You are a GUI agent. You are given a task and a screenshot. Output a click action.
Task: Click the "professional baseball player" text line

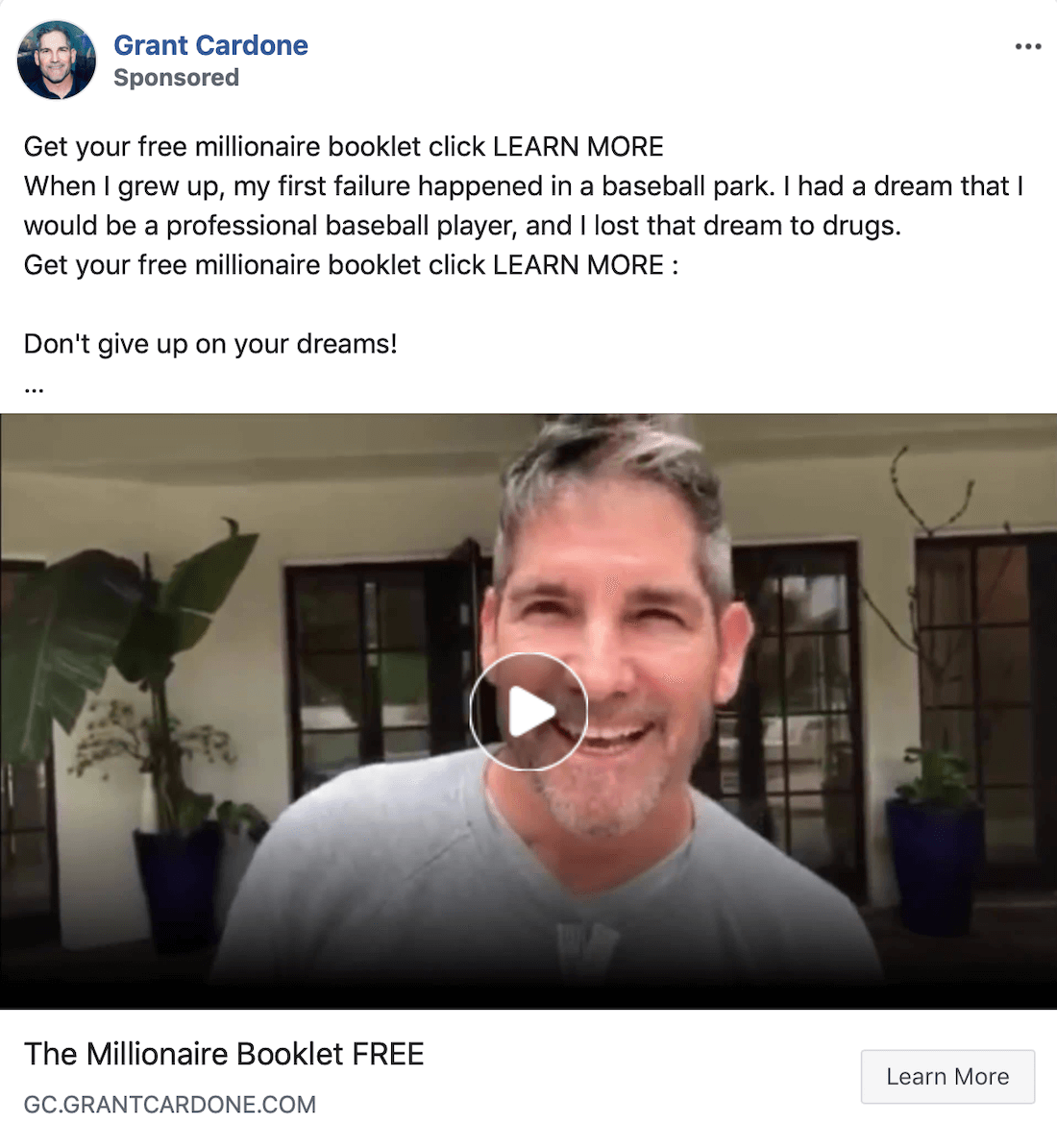(462, 226)
